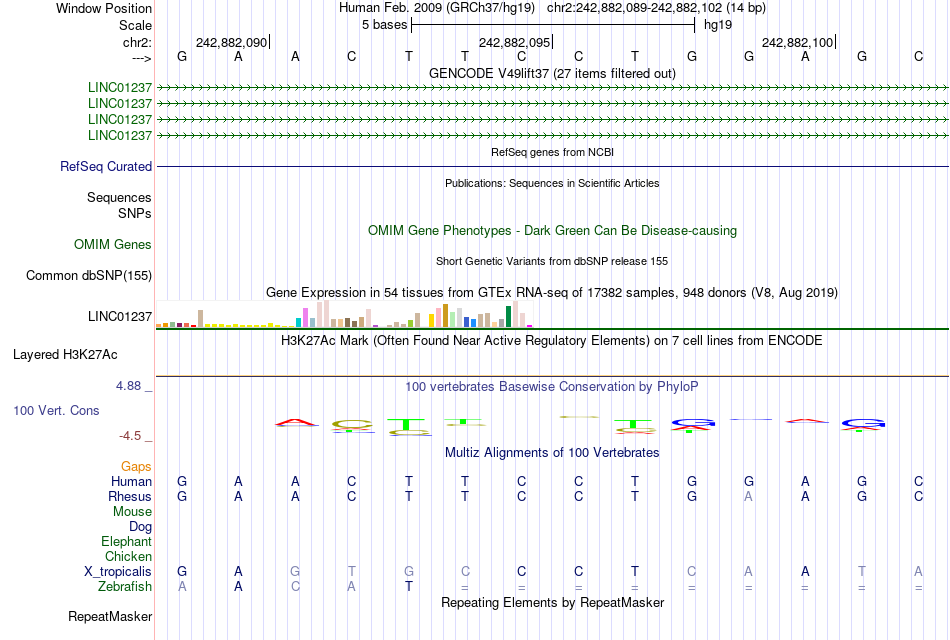The width and height of the screenshot is (950, 640).
Task: Click the 100 Vert. Cons label
Action: (x=56, y=410)
